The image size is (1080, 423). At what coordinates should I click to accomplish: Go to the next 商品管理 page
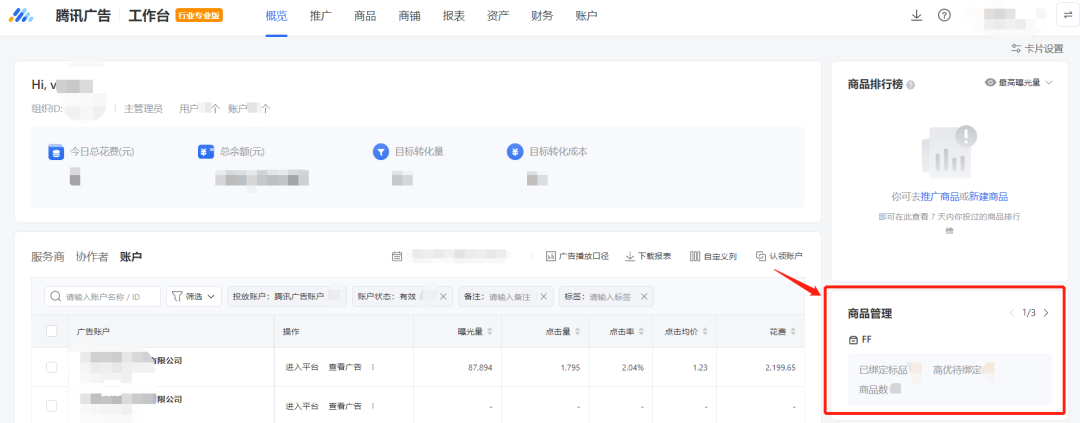1046,313
